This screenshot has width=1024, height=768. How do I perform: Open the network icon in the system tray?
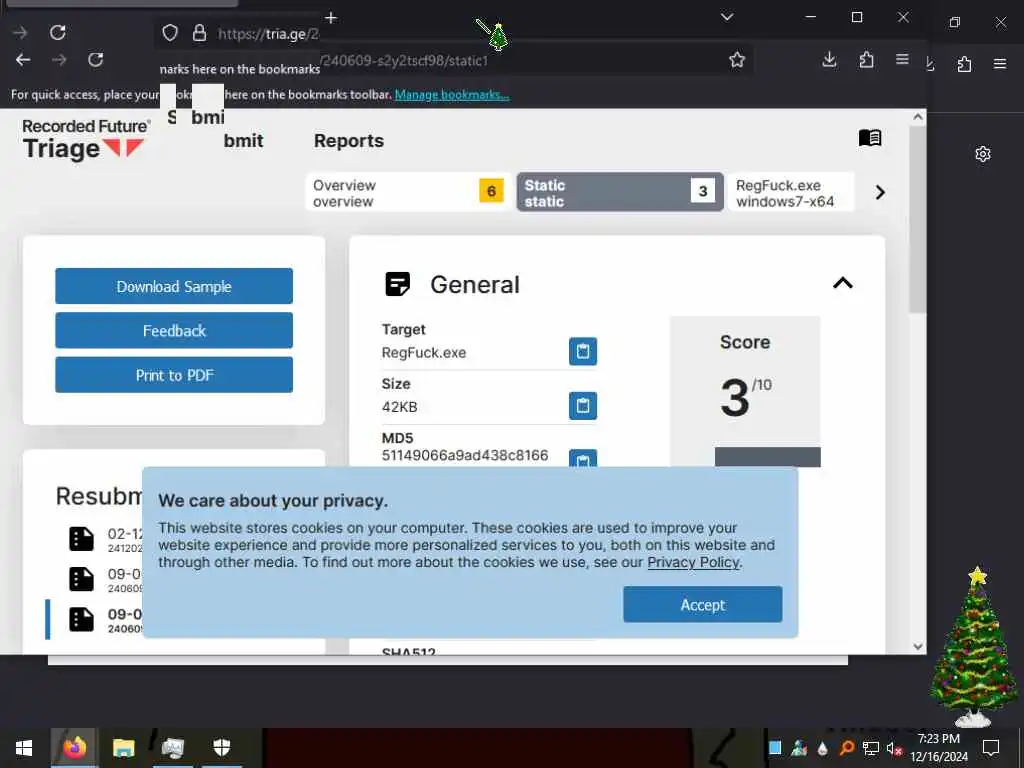[x=871, y=748]
